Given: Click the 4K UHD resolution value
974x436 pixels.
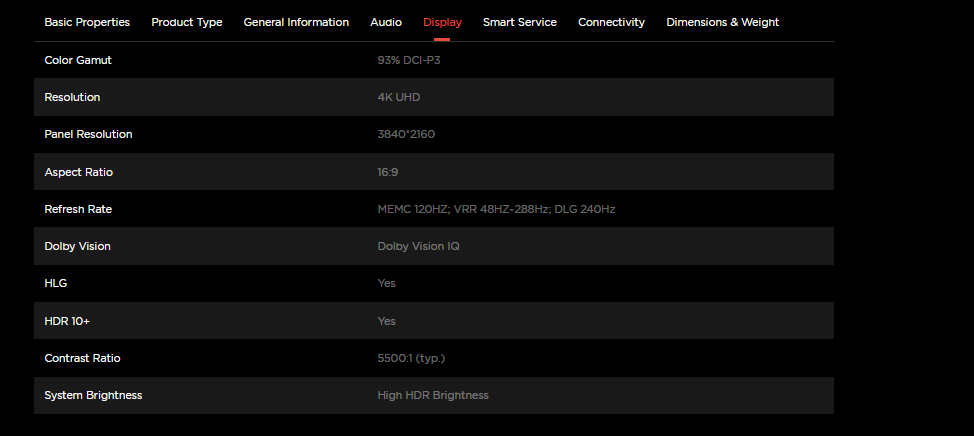Looking at the screenshot, I should pos(399,97).
